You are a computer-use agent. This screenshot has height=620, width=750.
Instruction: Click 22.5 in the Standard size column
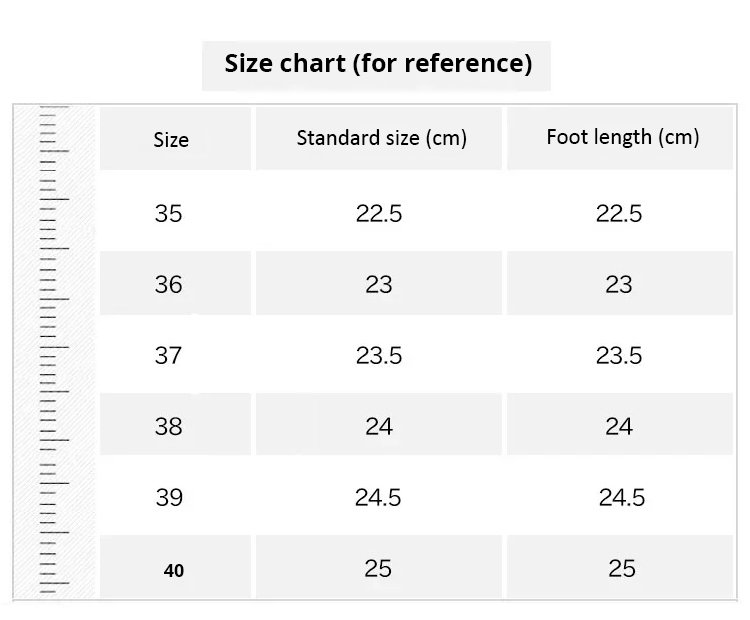click(379, 213)
